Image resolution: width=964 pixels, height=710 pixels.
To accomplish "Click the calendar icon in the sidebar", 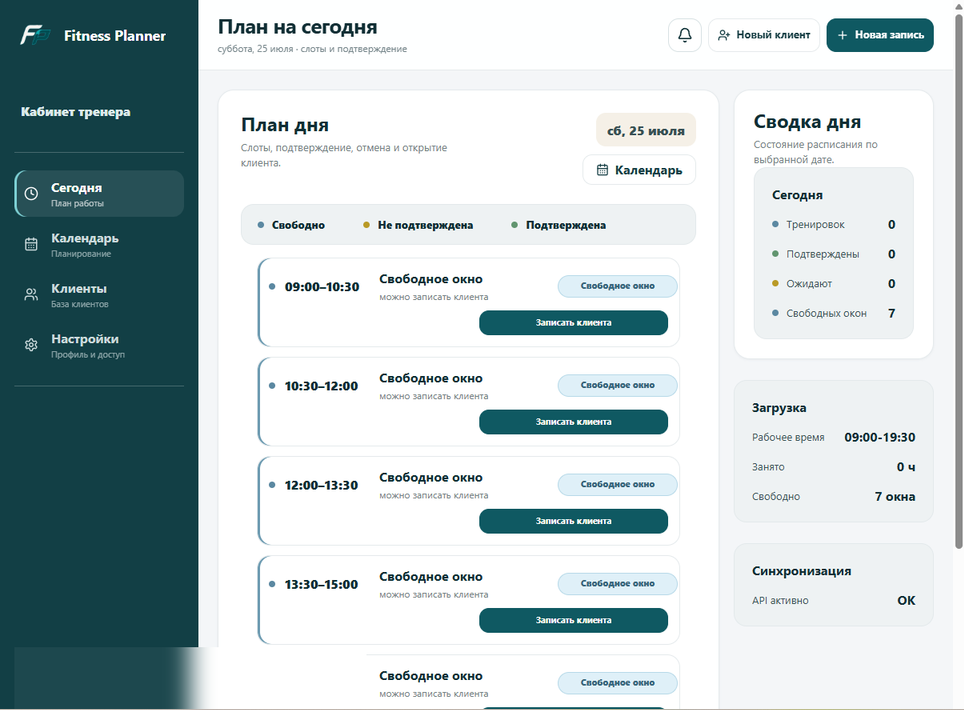I will point(31,244).
